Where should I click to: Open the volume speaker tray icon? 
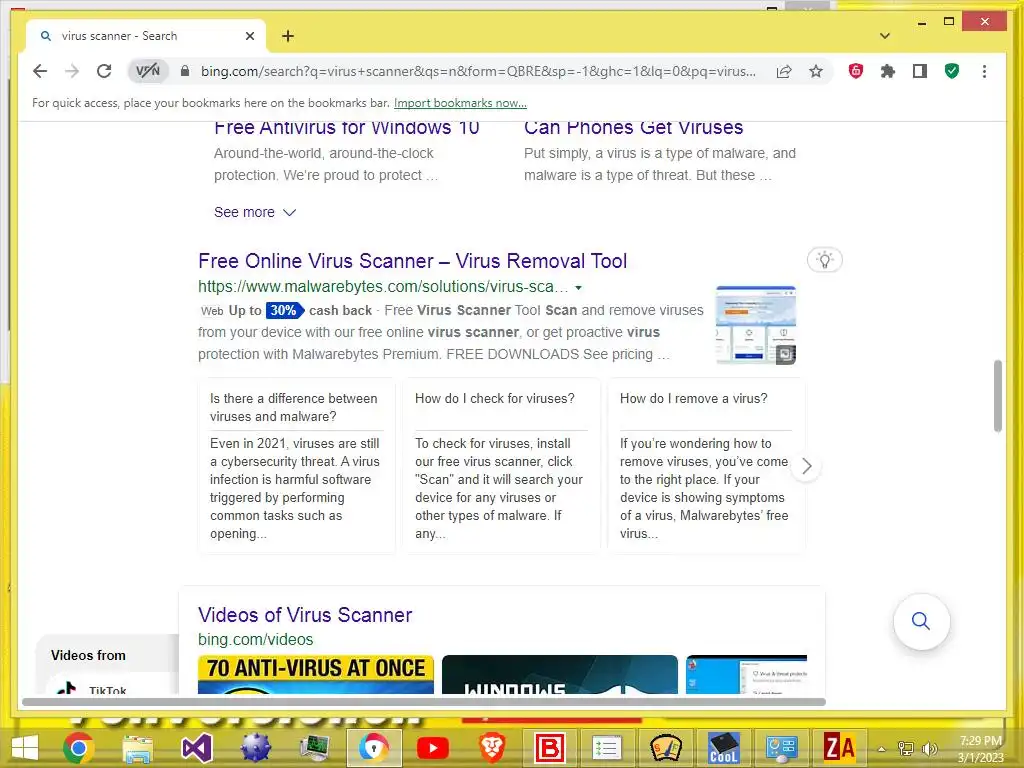coord(928,749)
